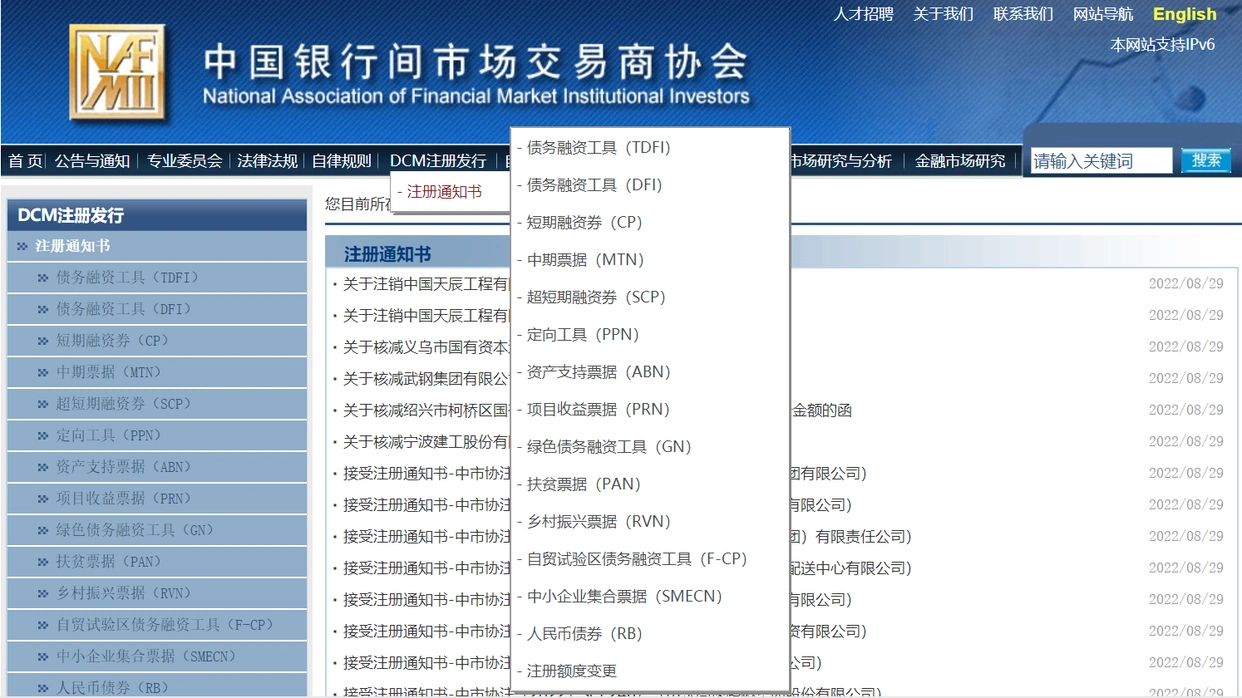Image resolution: width=1242 pixels, height=698 pixels.
Task: Open notice 关于核减宁波建工股份 in list
Action: click(426, 442)
